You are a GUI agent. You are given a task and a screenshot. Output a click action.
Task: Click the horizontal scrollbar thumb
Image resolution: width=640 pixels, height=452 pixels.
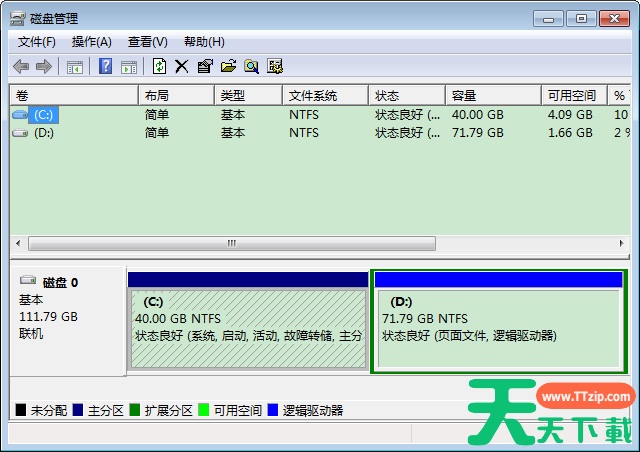coord(232,243)
